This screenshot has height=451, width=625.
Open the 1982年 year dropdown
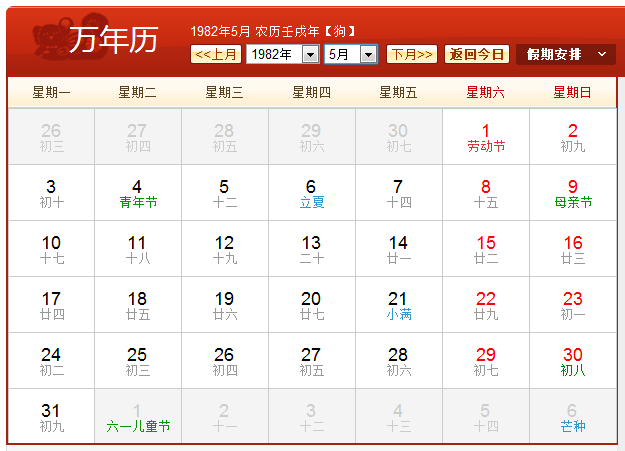(x=283, y=54)
